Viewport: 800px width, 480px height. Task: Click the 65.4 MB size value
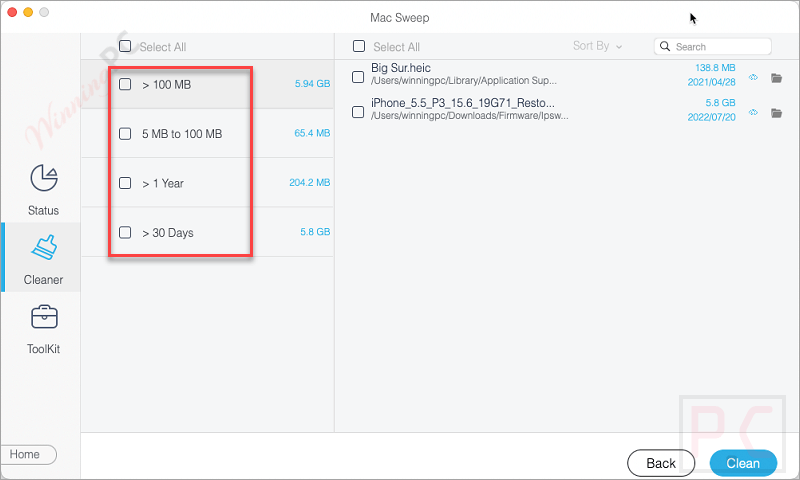(312, 133)
